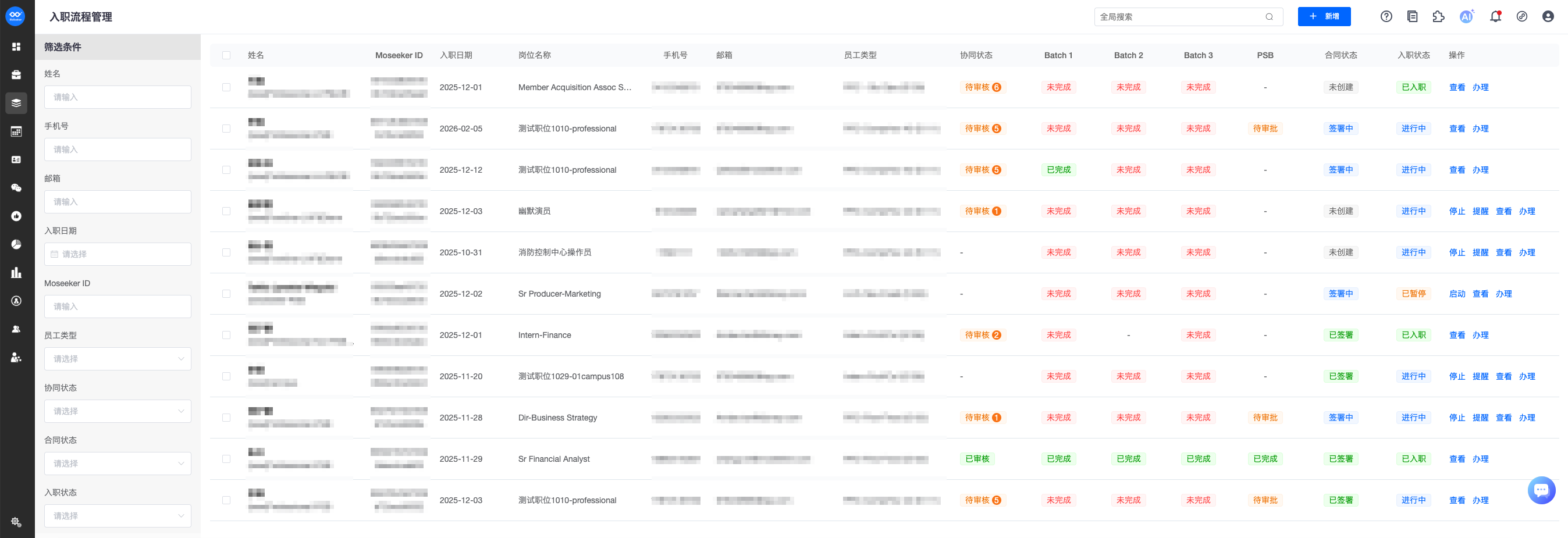Click the briefcase icon in sidebar
Screen dimensions: 1568x538
tap(16, 75)
